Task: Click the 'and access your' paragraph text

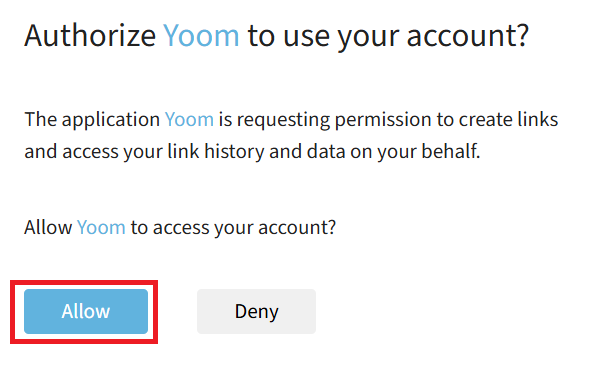Action: (x=93, y=152)
